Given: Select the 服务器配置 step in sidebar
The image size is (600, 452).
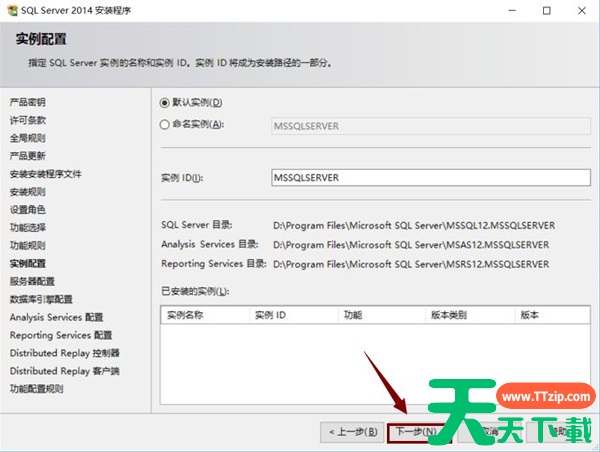Looking at the screenshot, I should tap(33, 282).
